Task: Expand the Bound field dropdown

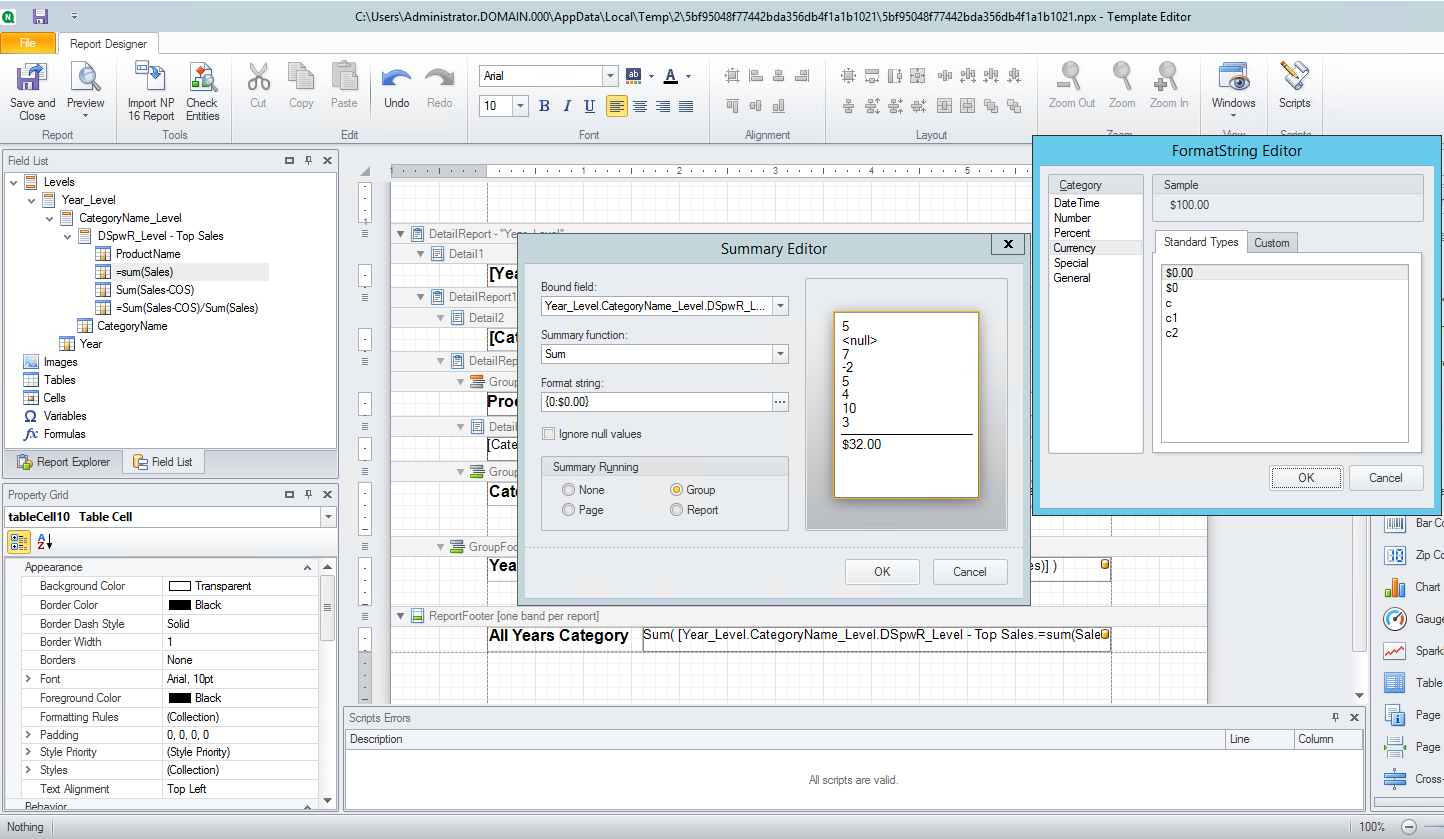Action: click(x=780, y=306)
